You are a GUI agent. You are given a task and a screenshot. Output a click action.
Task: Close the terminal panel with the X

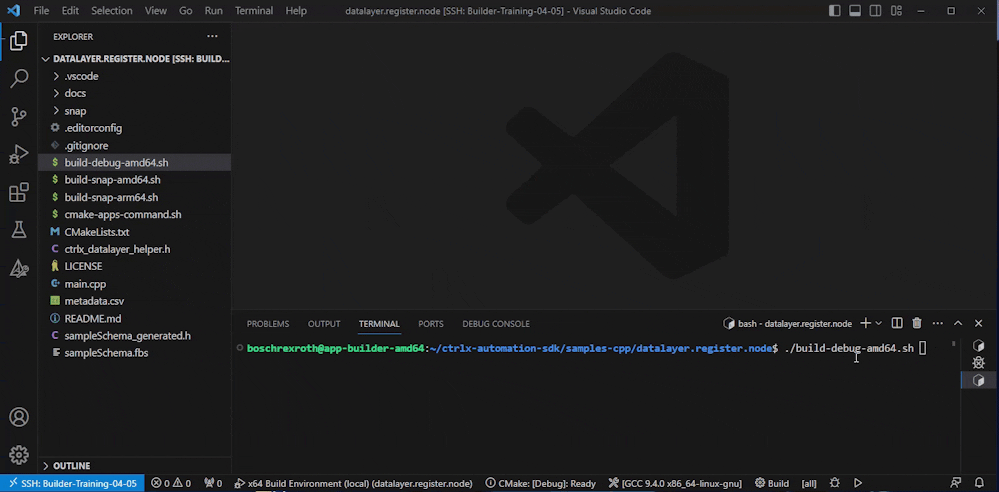[979, 323]
